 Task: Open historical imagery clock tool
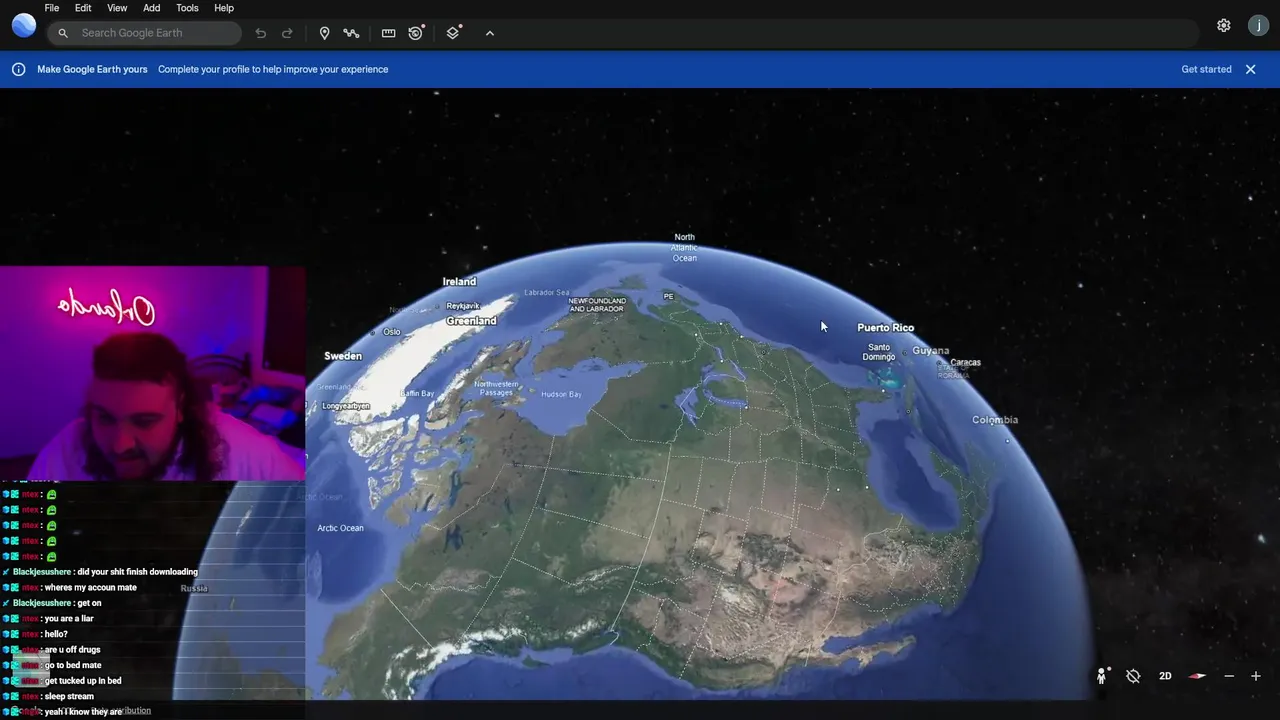coord(416,33)
